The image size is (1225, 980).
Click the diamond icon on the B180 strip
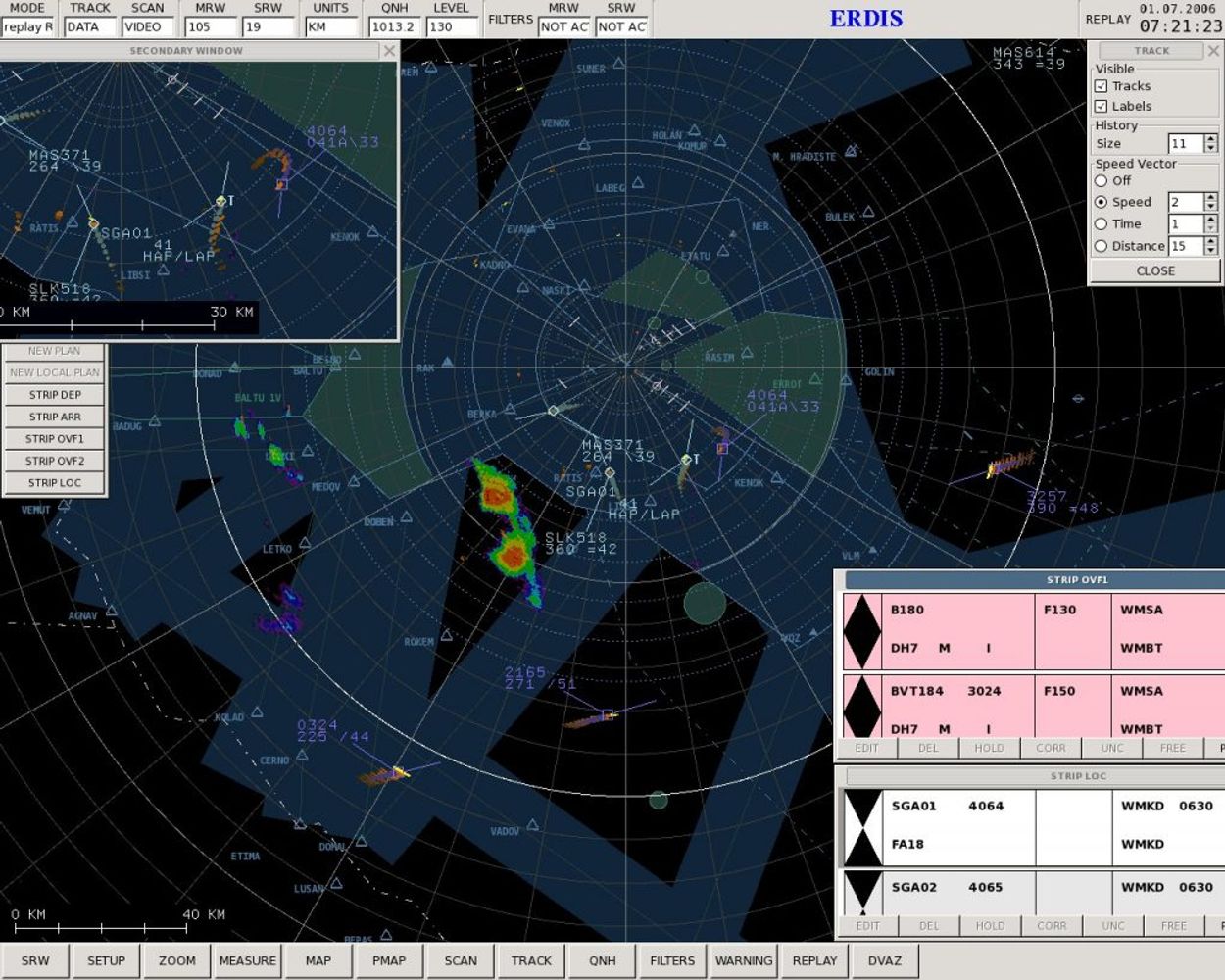point(862,630)
